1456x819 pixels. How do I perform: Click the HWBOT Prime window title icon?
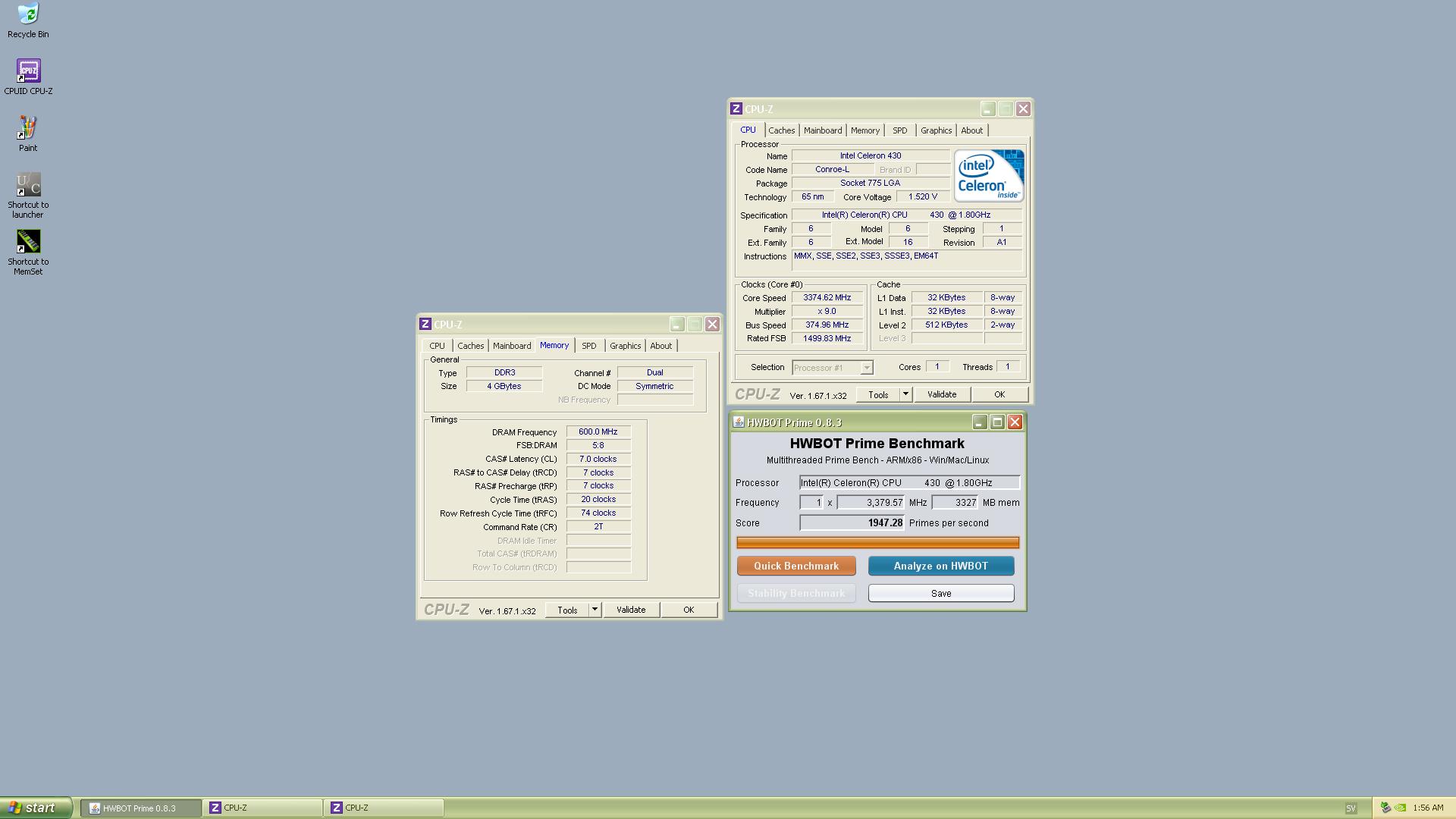(738, 422)
